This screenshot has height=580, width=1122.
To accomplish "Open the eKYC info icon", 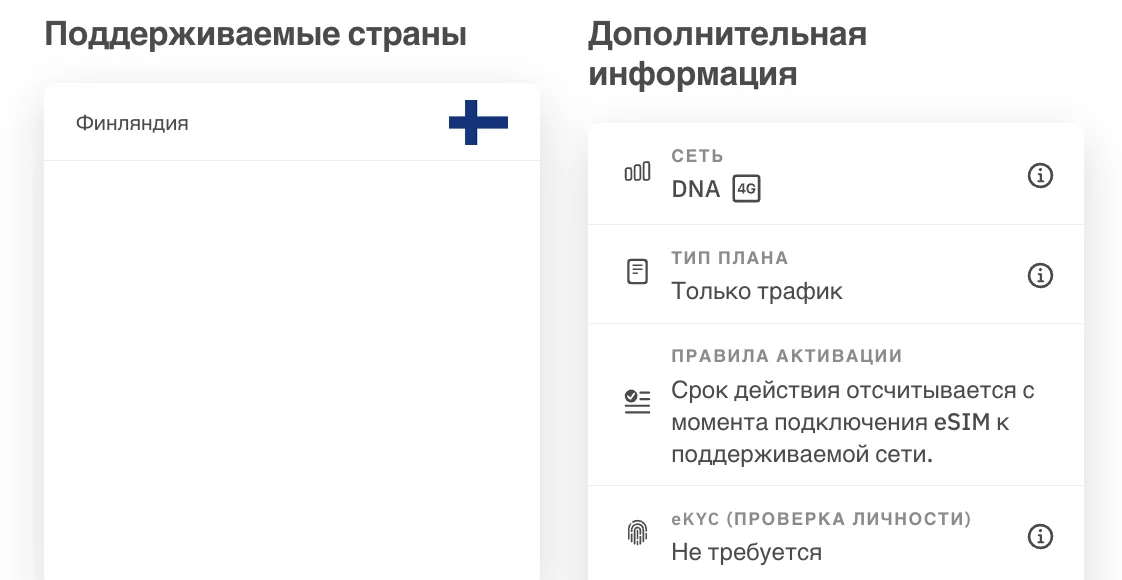I will 1040,536.
